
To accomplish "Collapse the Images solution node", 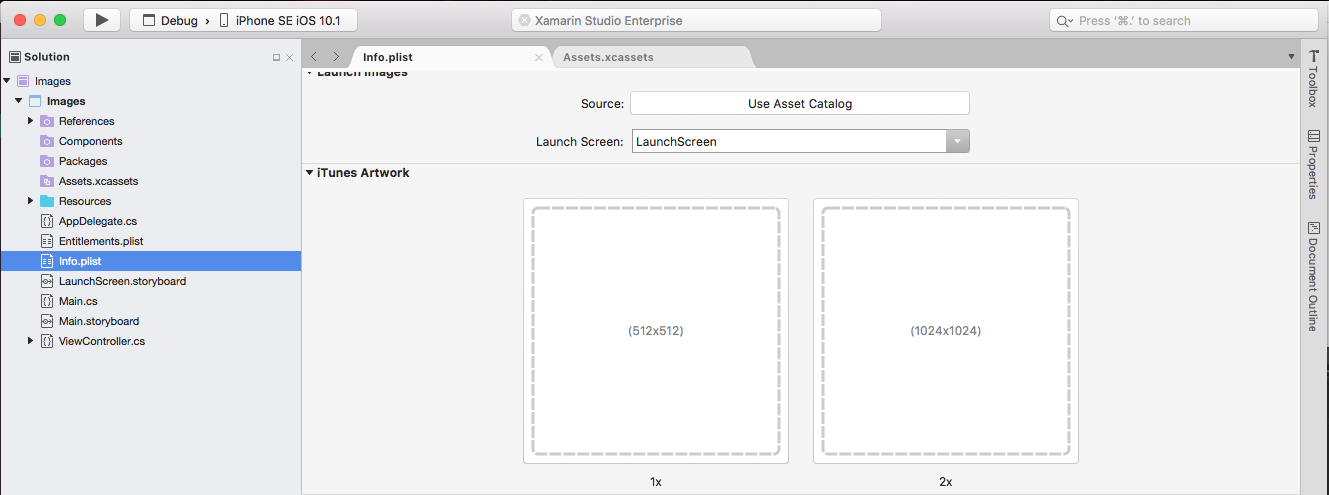I will (x=7, y=81).
